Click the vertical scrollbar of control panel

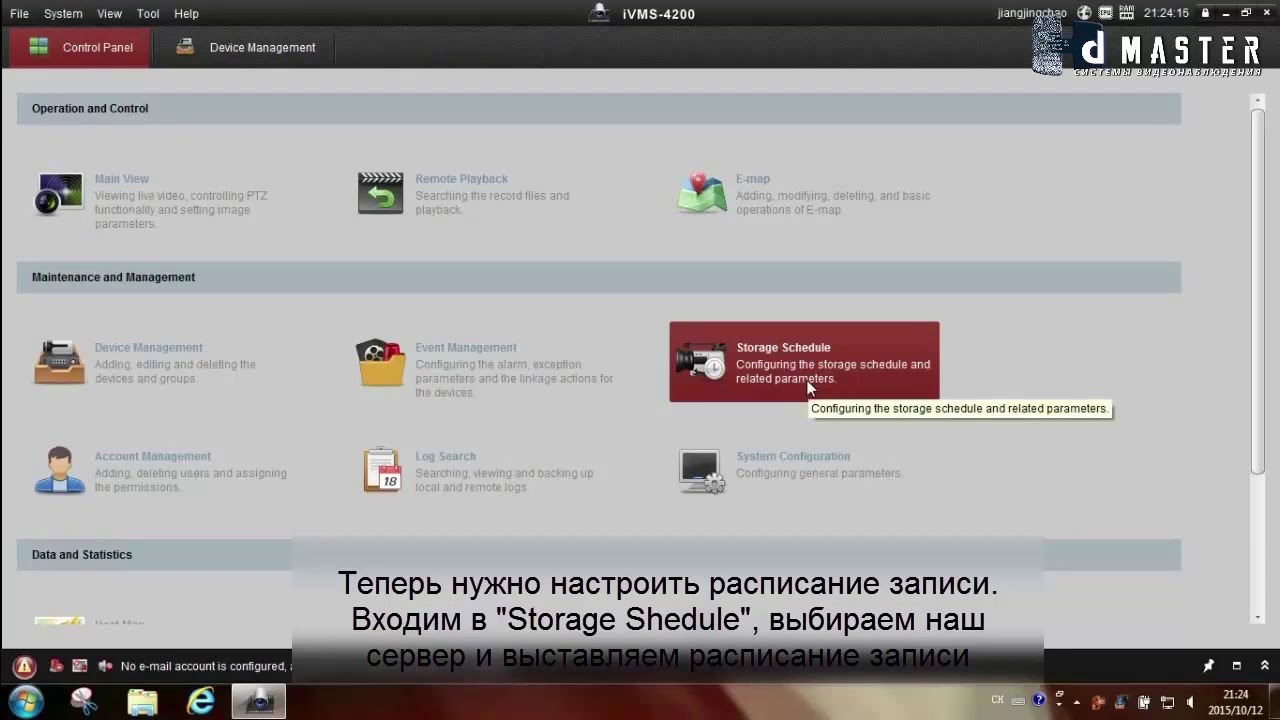pos(1258,290)
